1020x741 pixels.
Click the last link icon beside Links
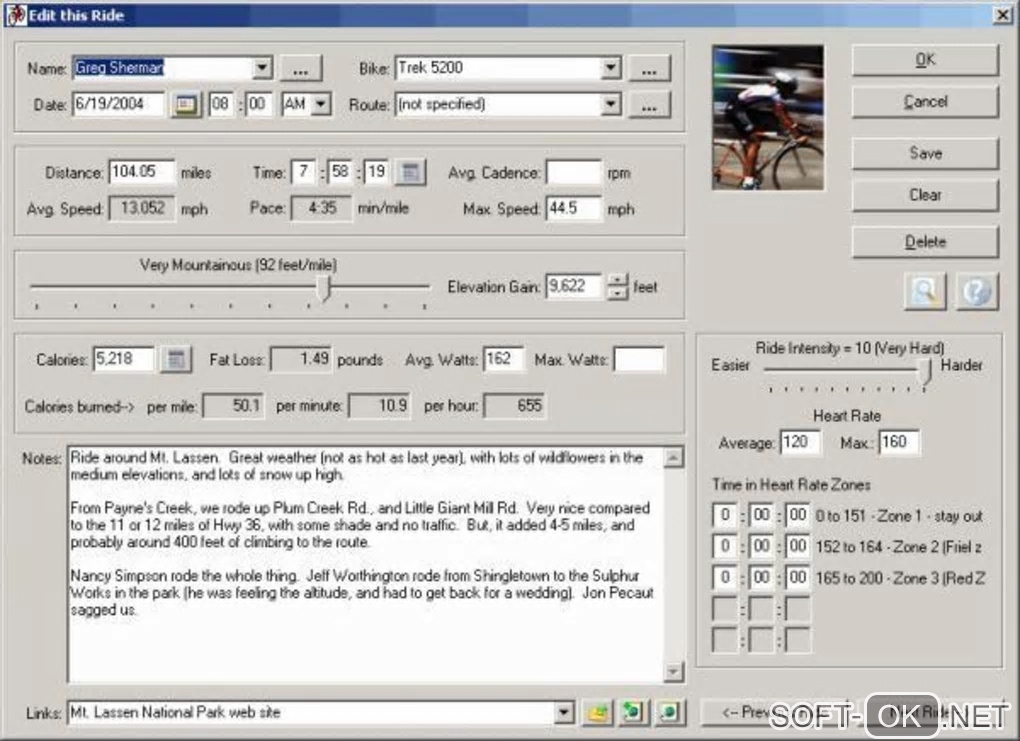669,712
